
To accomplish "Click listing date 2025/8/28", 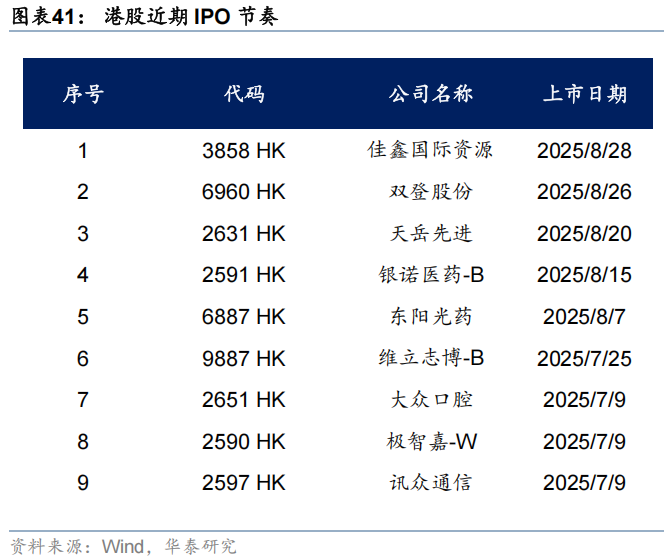I will point(584,151).
